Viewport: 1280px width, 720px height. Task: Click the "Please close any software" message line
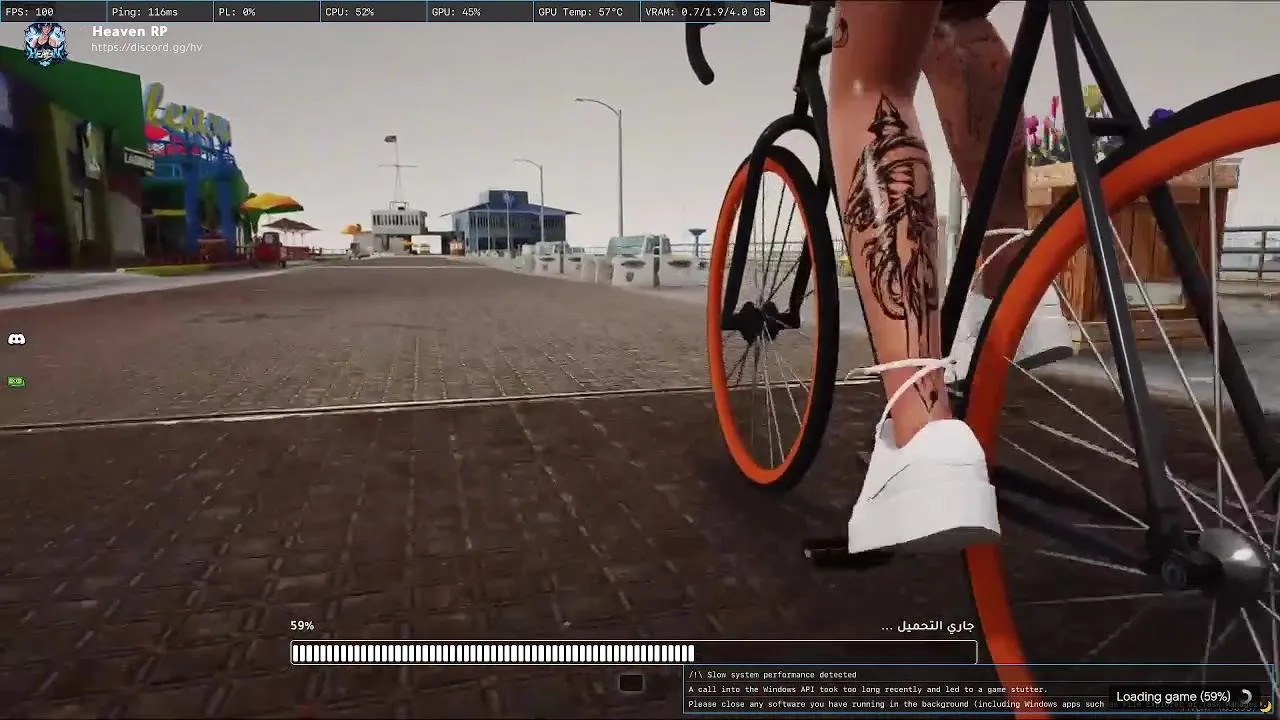[x=895, y=704]
